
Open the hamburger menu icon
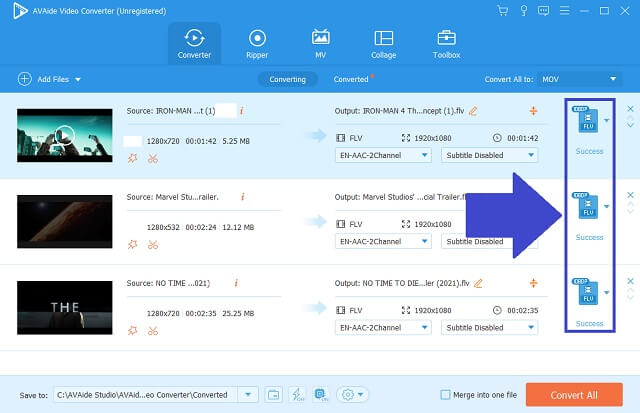tap(564, 10)
